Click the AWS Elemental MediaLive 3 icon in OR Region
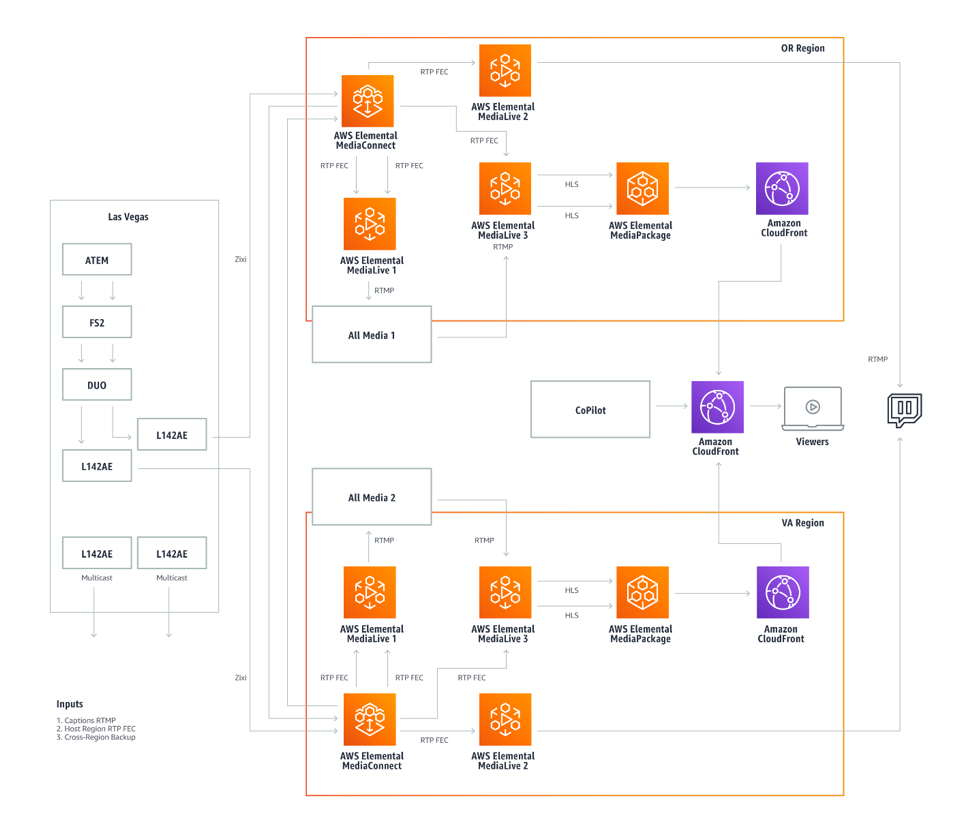974x829 pixels. (x=504, y=188)
